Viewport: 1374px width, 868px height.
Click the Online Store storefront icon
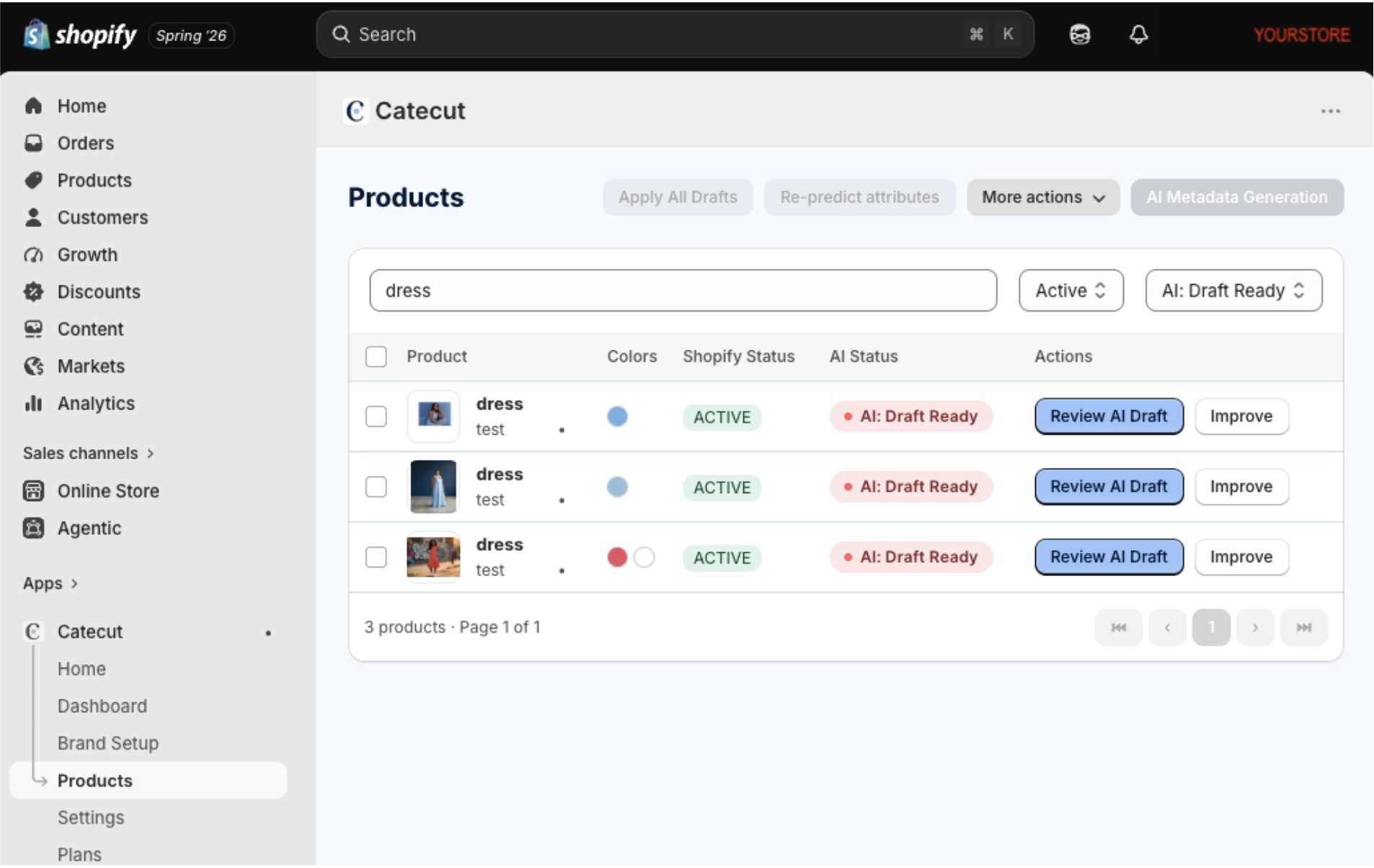tap(33, 491)
